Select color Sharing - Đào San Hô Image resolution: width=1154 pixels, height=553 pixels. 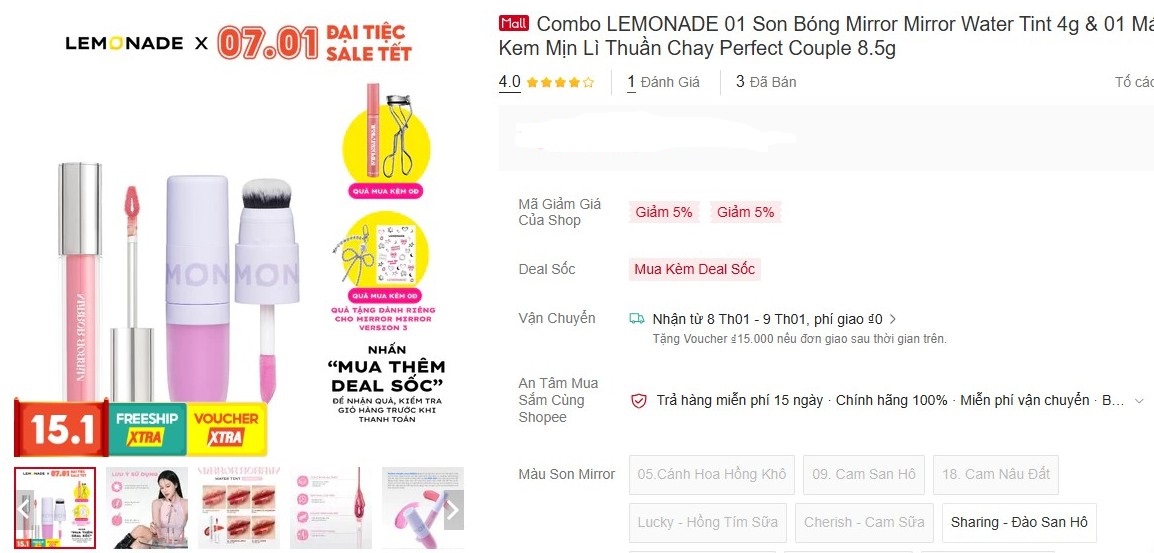(1018, 522)
